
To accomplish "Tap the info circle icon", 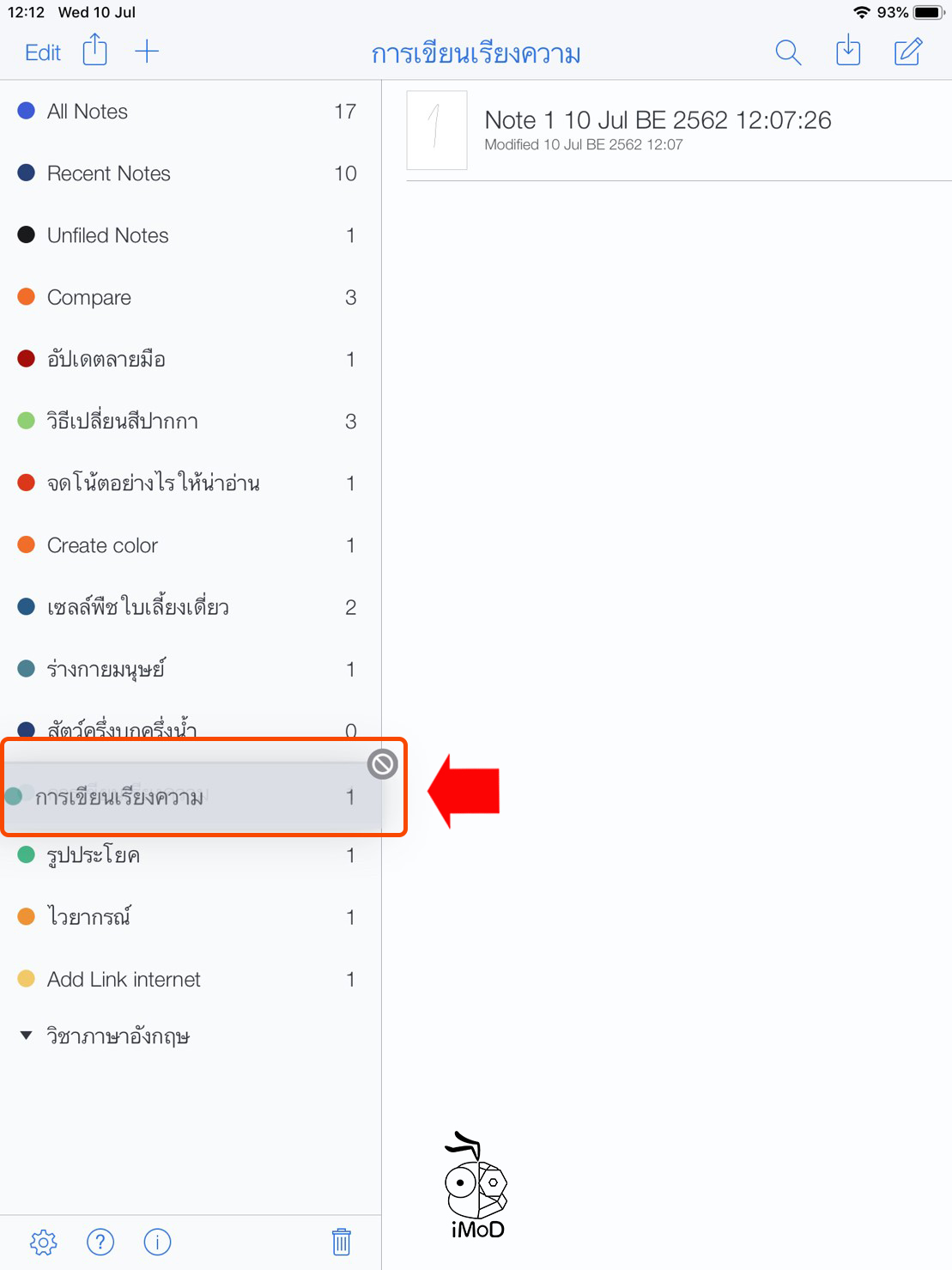I will (157, 1242).
